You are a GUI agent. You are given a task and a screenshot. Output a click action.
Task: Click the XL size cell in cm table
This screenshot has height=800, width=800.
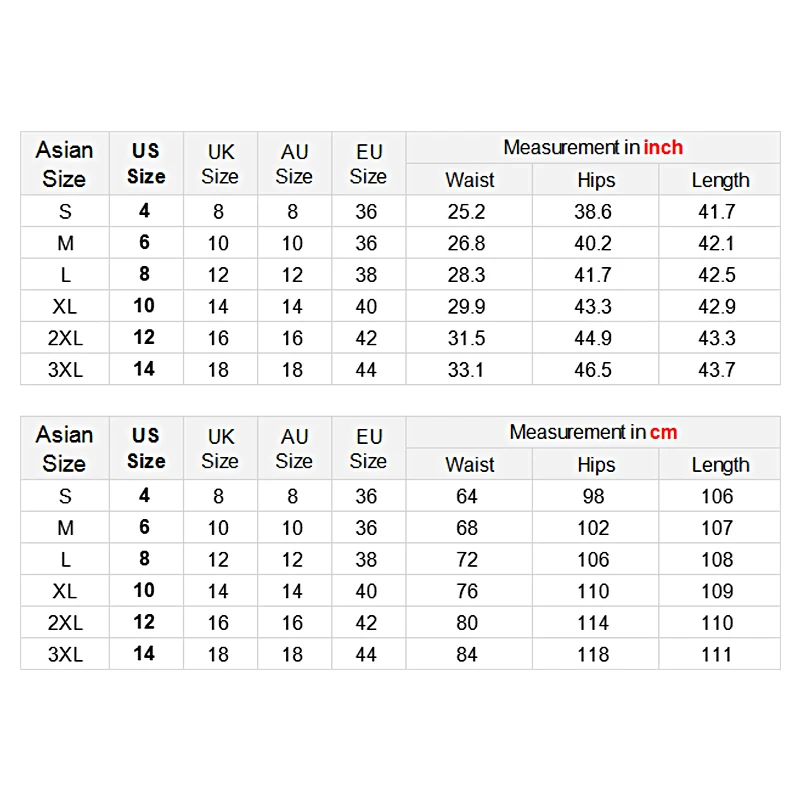[x=65, y=591]
